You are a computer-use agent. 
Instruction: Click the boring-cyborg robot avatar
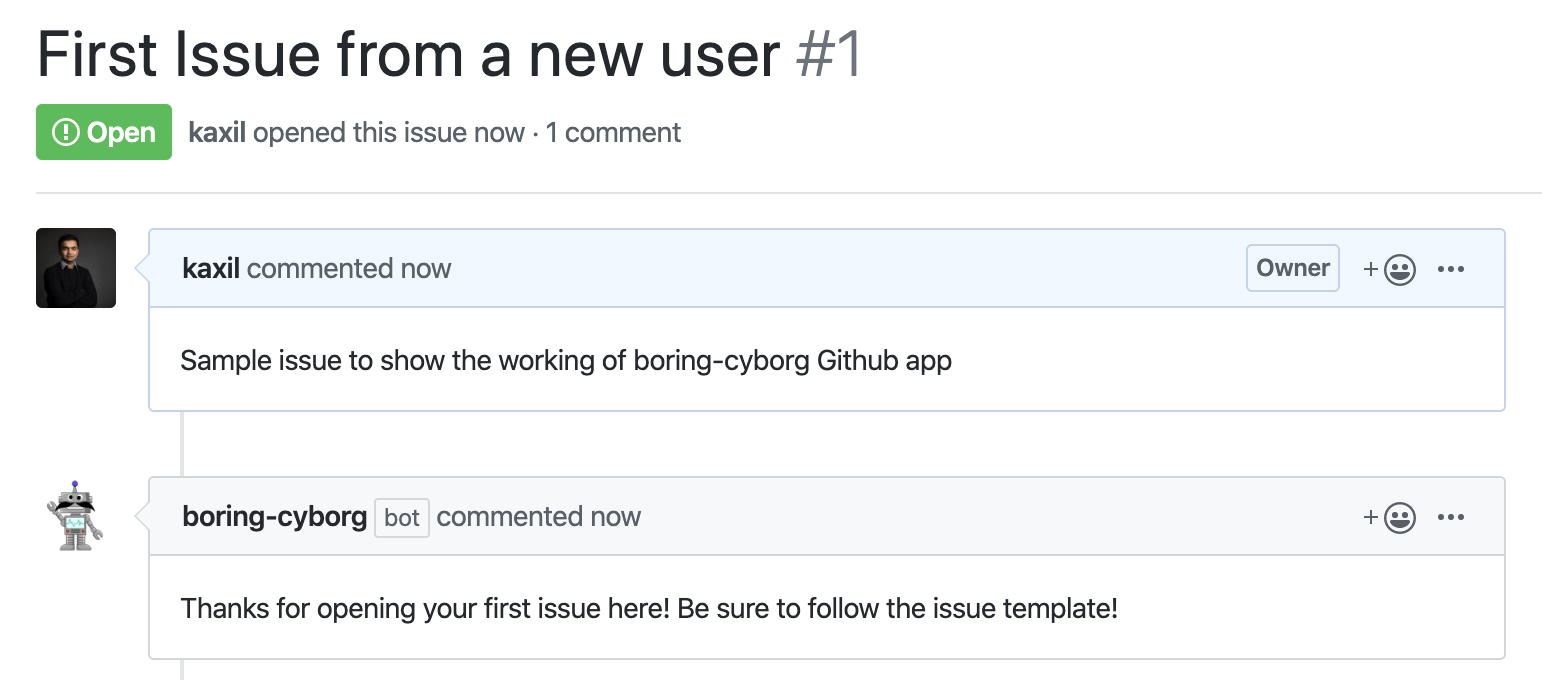(x=75, y=516)
